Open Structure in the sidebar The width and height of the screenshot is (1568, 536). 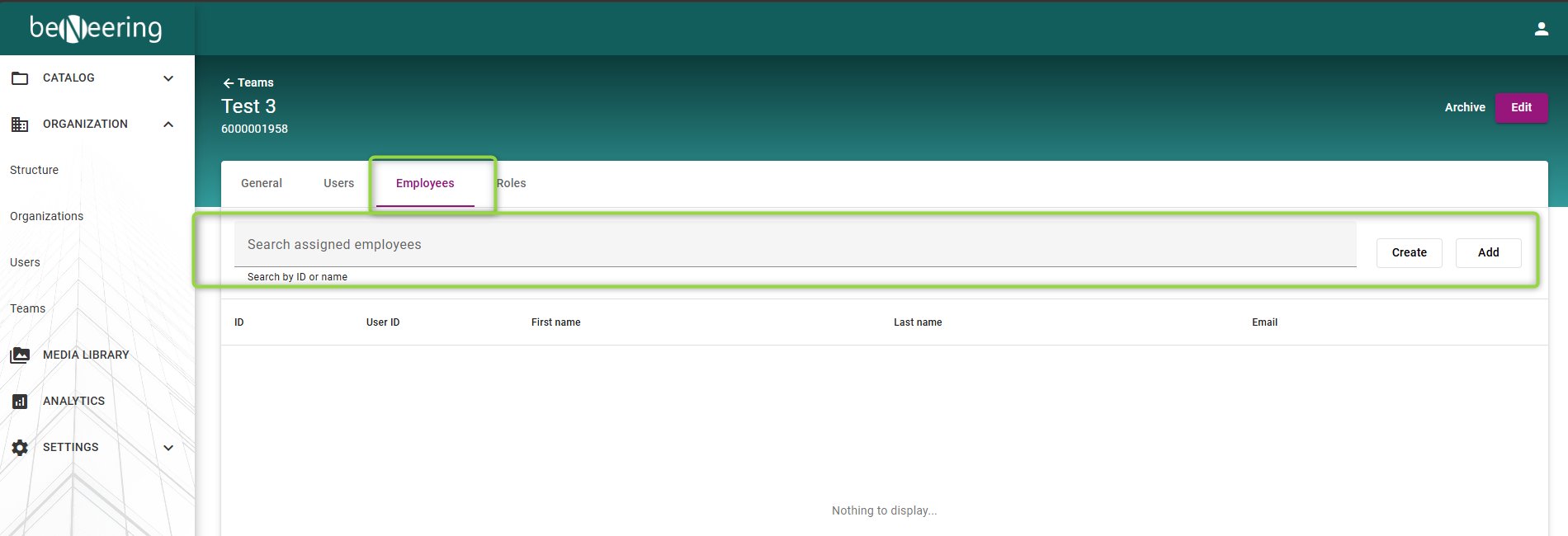35,170
